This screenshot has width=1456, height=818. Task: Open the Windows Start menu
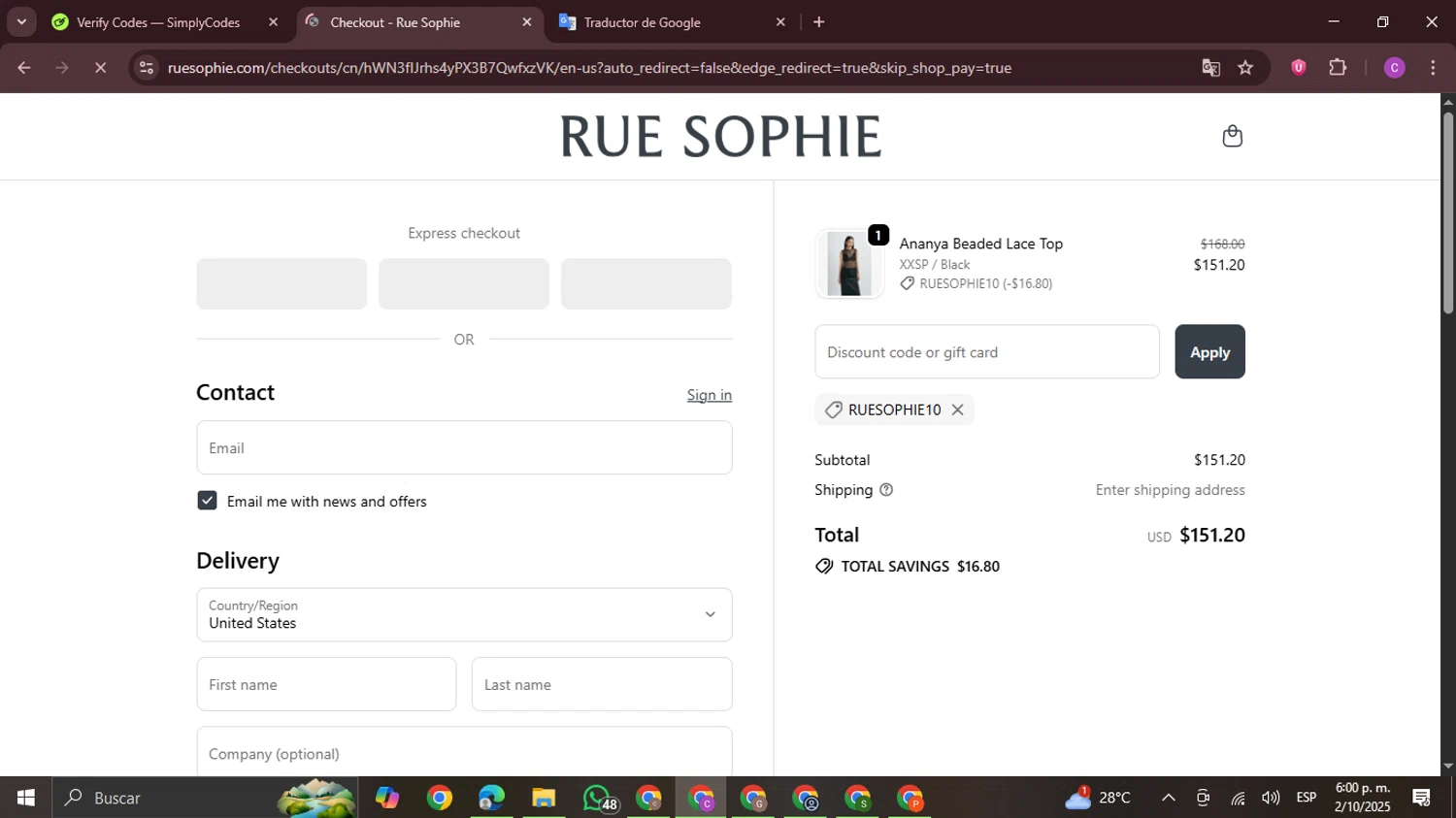click(26, 798)
